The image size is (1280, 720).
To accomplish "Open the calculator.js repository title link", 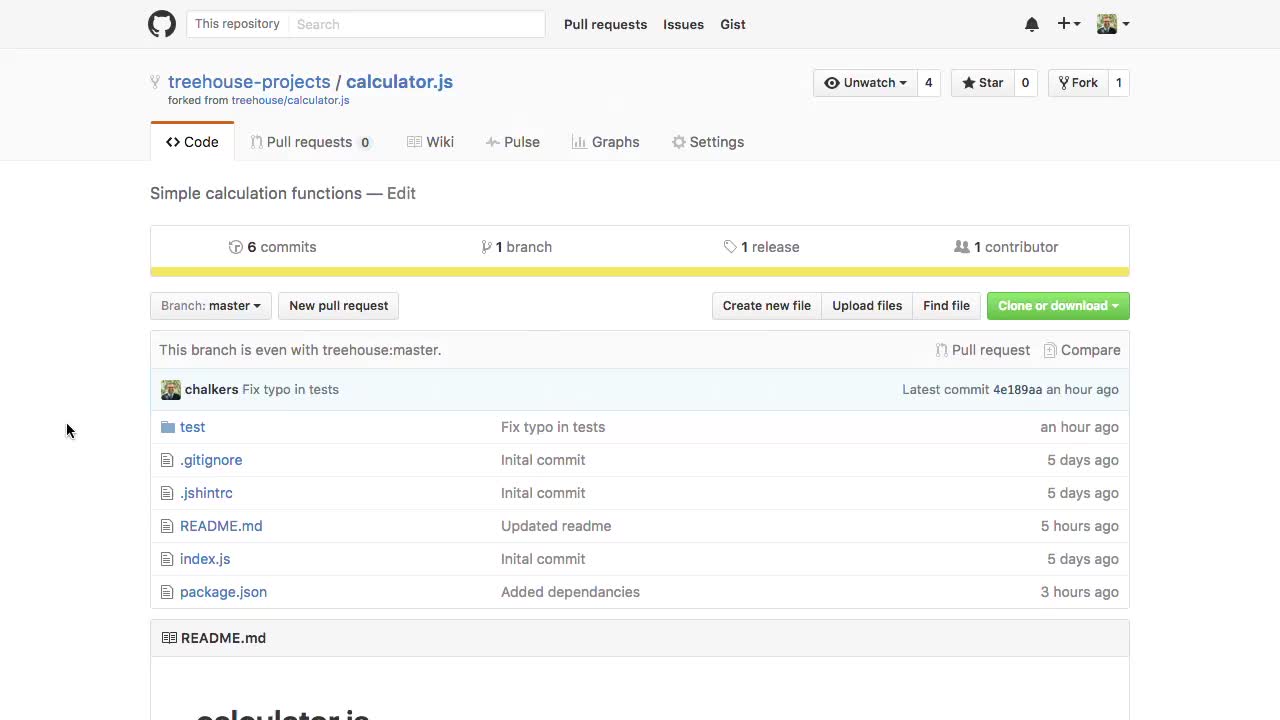I will pyautogui.click(x=399, y=82).
